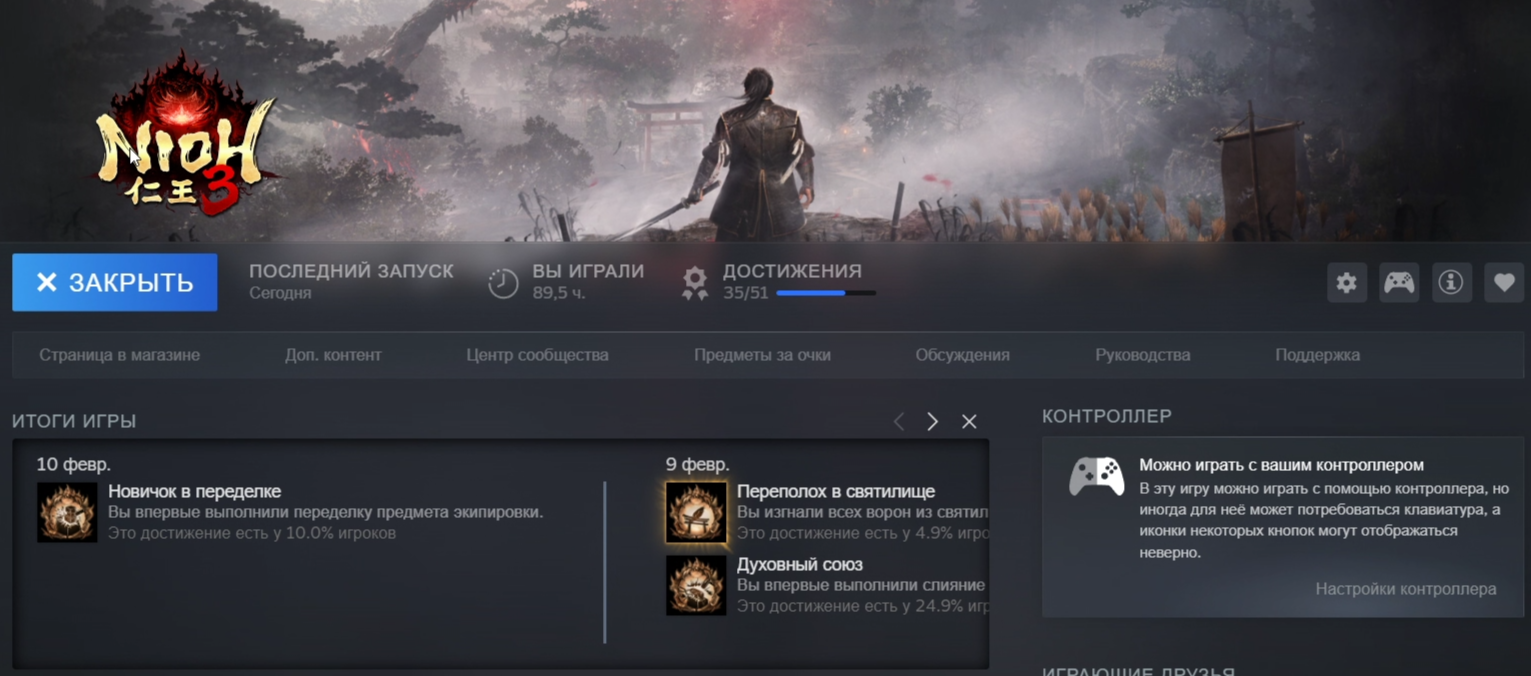
Task: Click the white controller icon in Контроллер panel
Action: coord(1096,476)
